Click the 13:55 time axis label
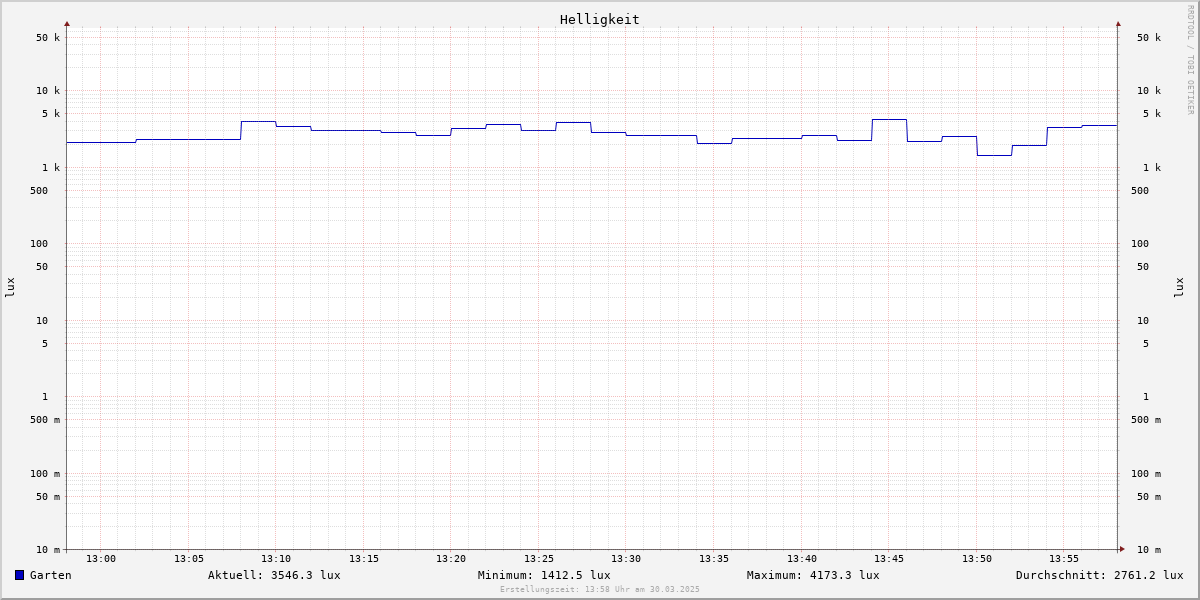Image resolution: width=1200 pixels, height=600 pixels. 1064,559
